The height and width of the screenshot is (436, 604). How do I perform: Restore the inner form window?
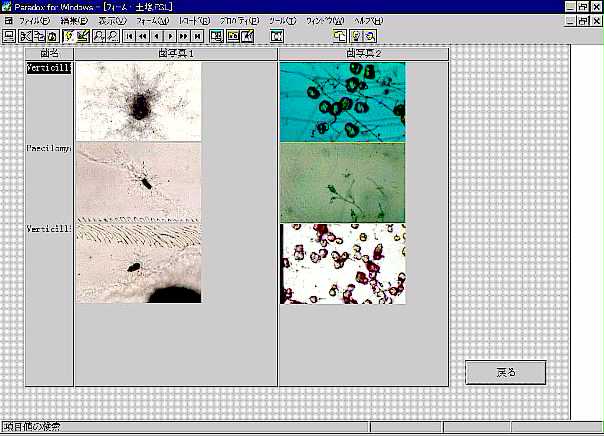[583, 21]
